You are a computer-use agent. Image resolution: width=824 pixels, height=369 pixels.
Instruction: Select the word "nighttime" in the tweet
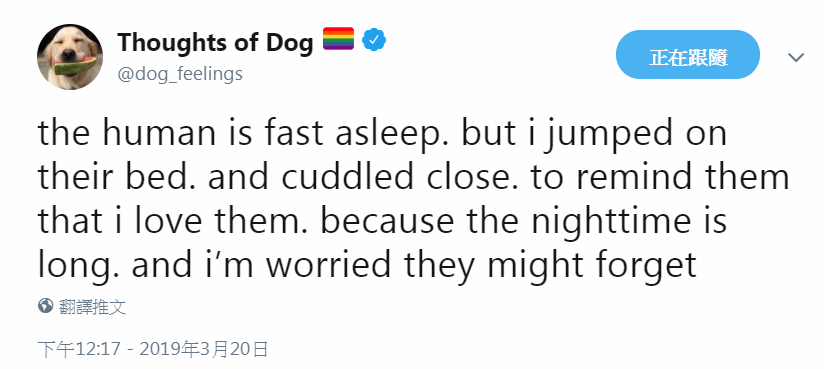pyautogui.click(x=610, y=222)
